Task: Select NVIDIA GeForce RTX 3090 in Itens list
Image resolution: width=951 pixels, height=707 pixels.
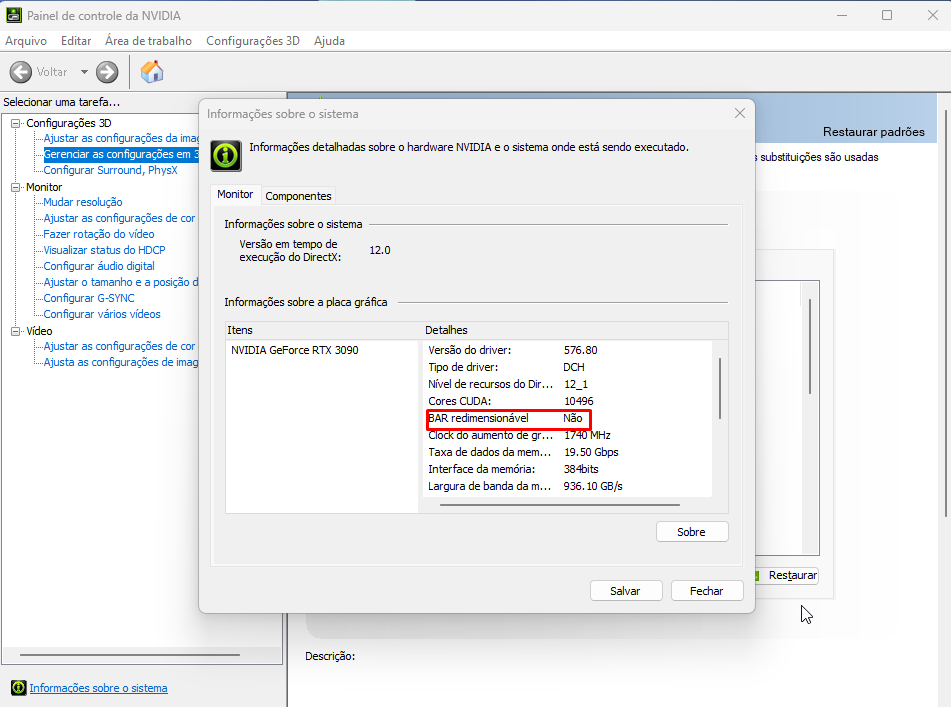Action: (x=295, y=350)
